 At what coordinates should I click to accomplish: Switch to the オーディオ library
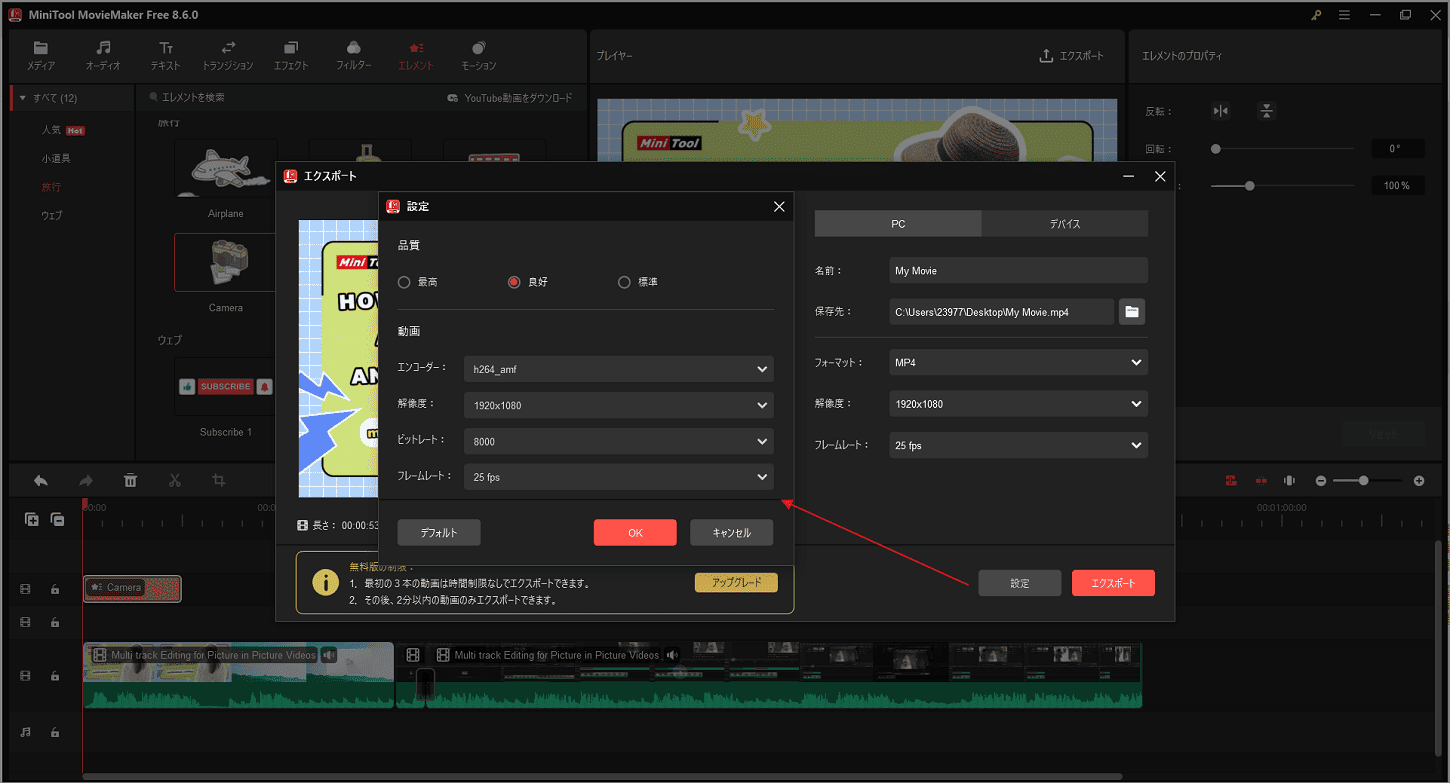pyautogui.click(x=103, y=55)
